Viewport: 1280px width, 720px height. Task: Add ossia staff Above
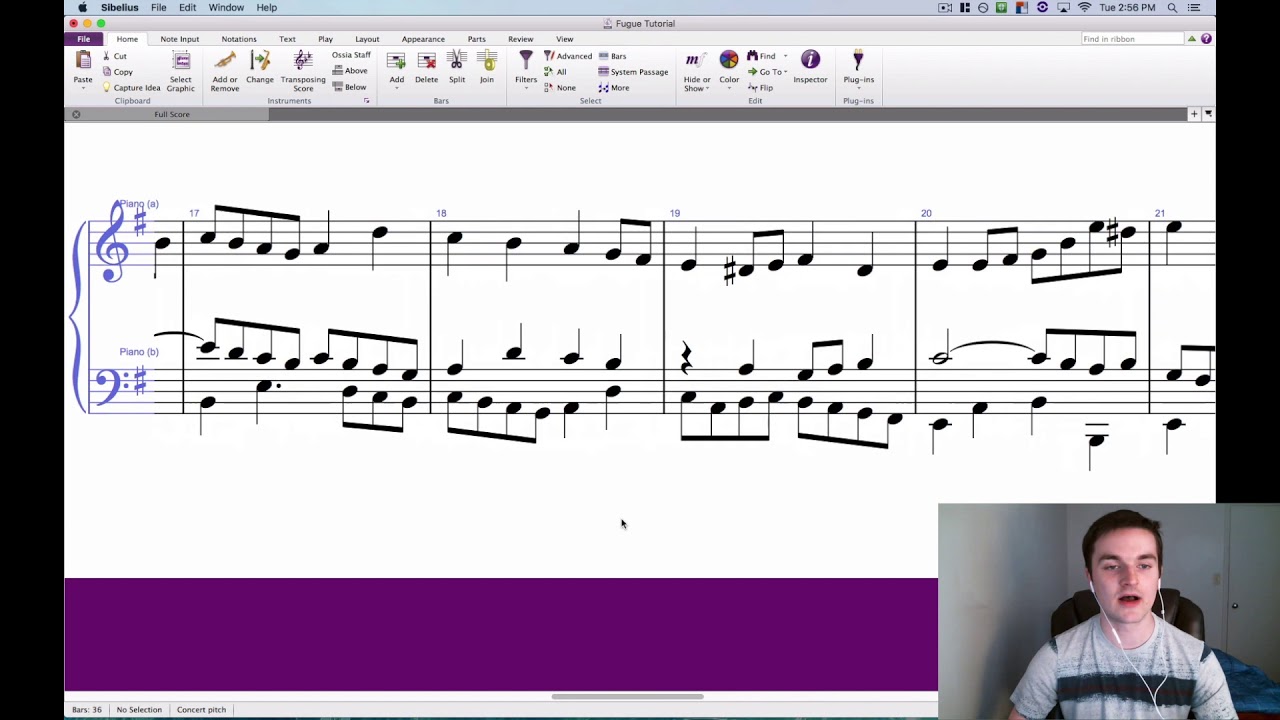pos(349,71)
